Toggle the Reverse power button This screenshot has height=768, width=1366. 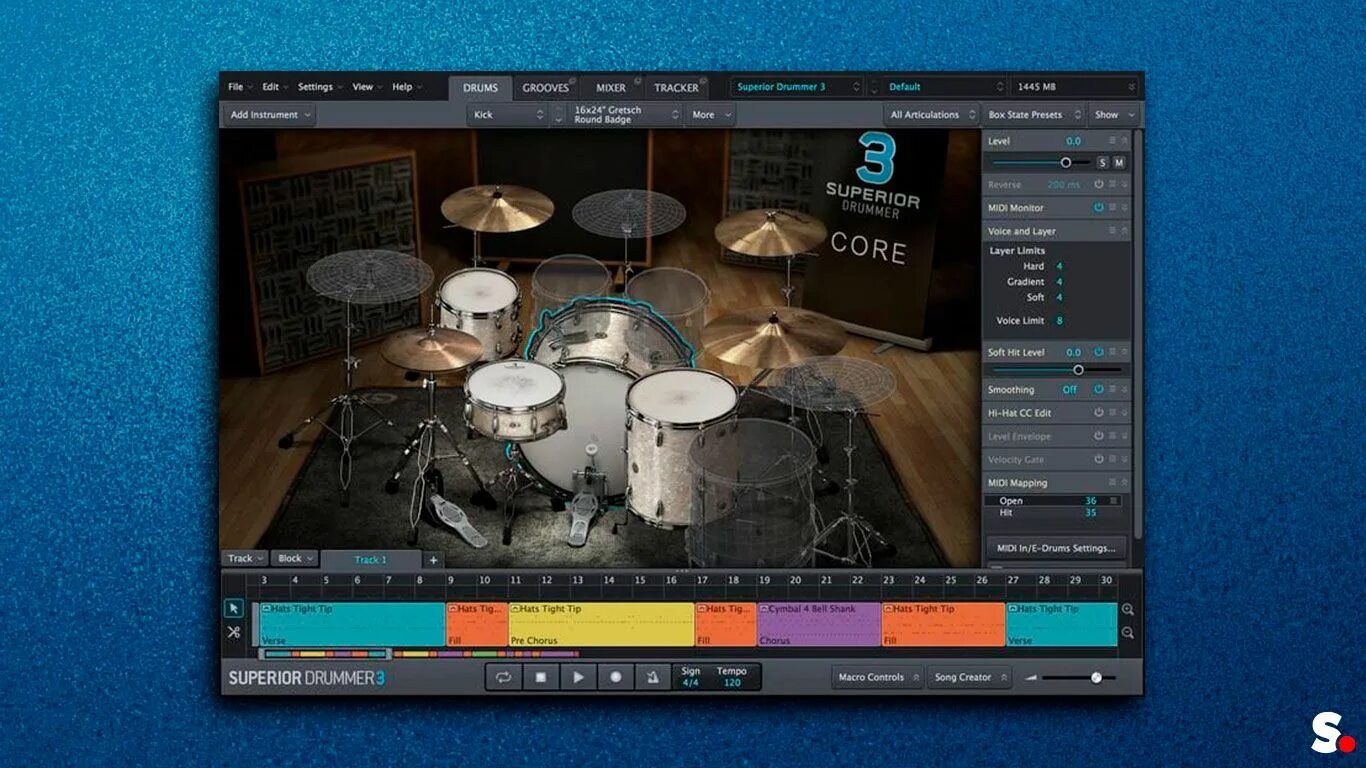[x=1098, y=185]
